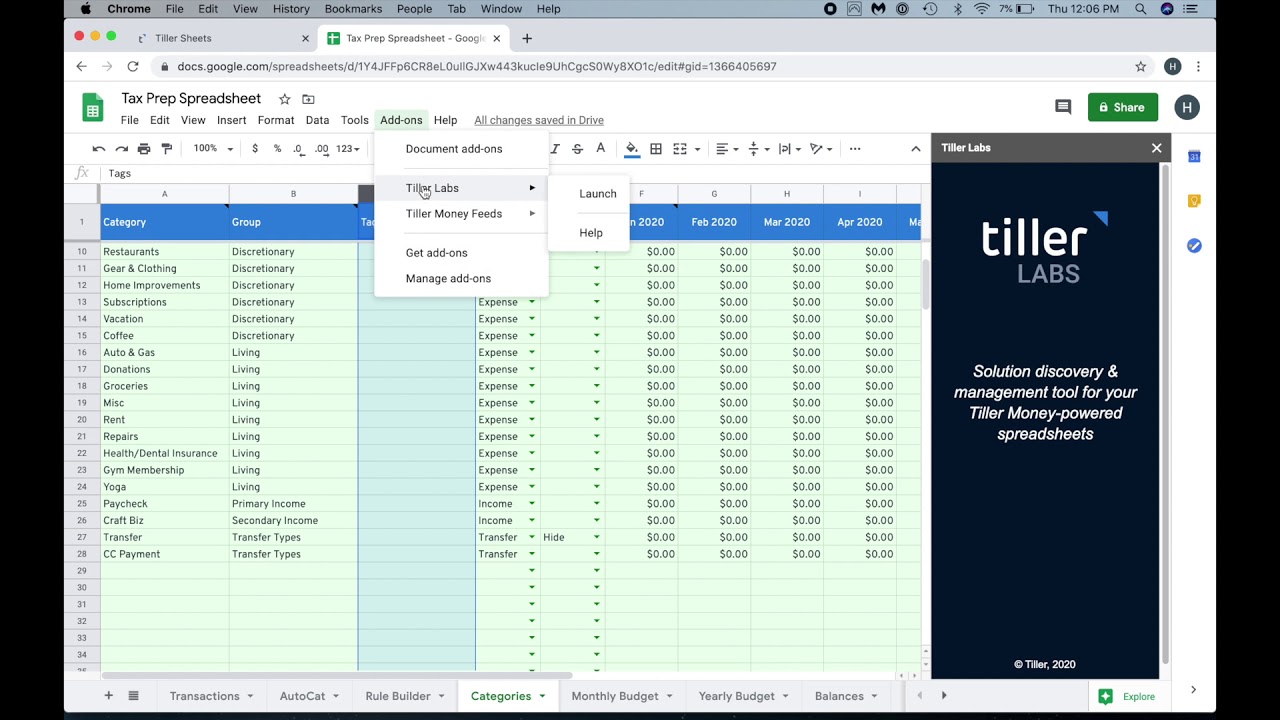Print the spreadsheet using the printer icon

pos(144,149)
